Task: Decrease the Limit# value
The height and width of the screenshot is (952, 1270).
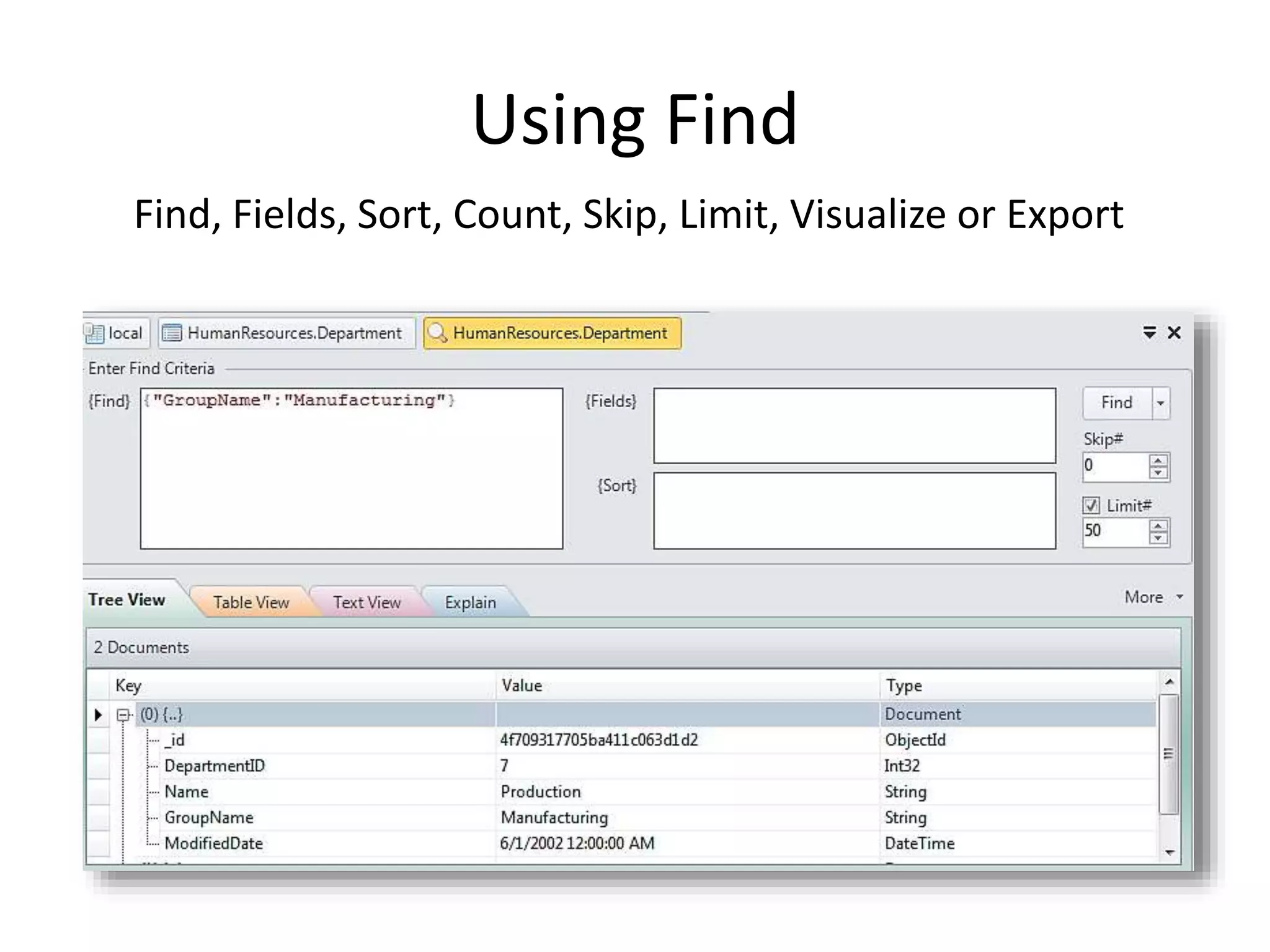Action: pos(1158,539)
